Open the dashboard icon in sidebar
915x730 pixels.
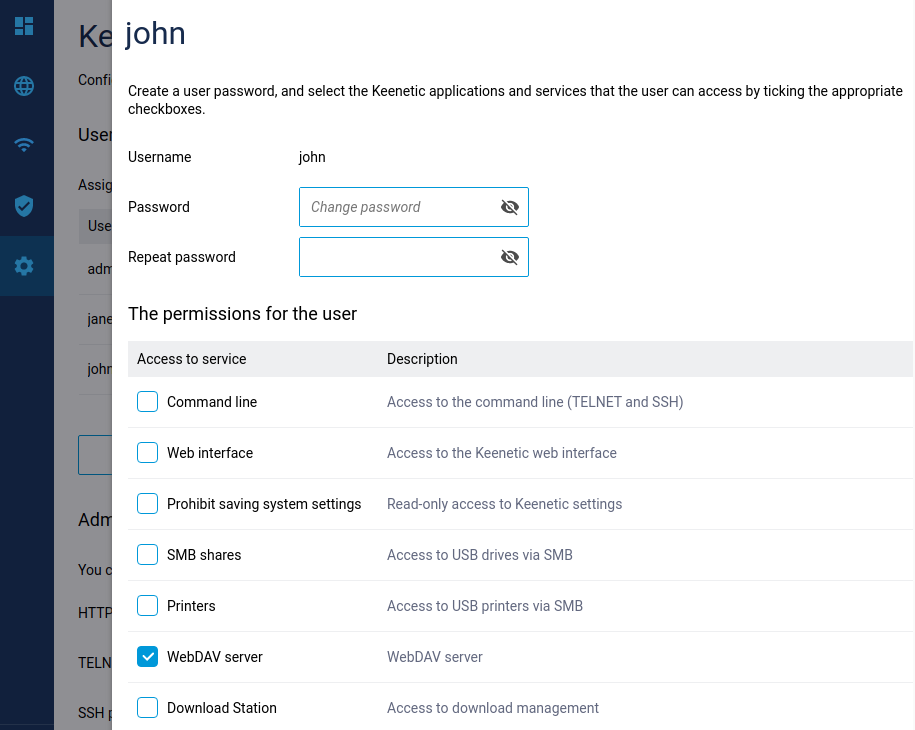[24, 26]
